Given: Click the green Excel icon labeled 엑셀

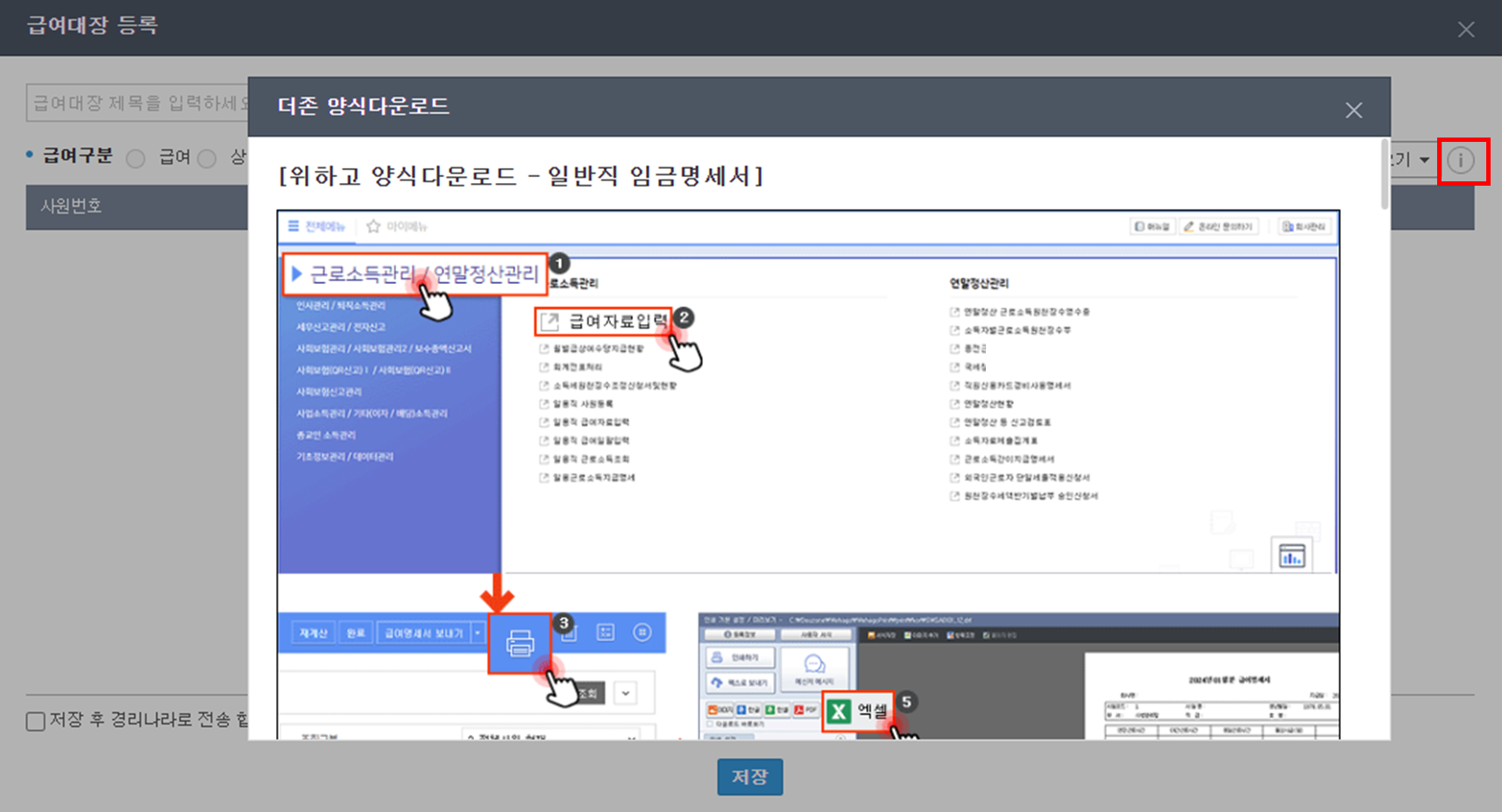Looking at the screenshot, I should tap(840, 711).
